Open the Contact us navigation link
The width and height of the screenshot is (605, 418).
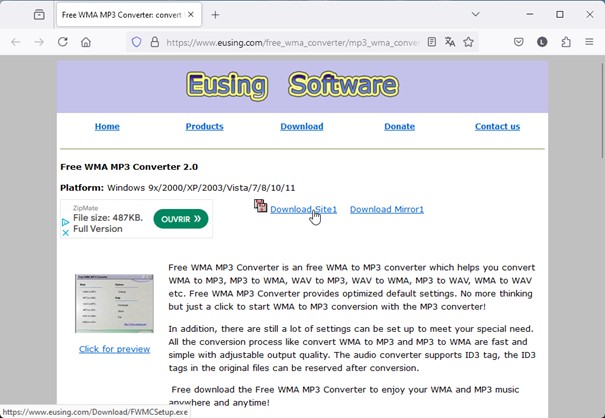(497, 126)
